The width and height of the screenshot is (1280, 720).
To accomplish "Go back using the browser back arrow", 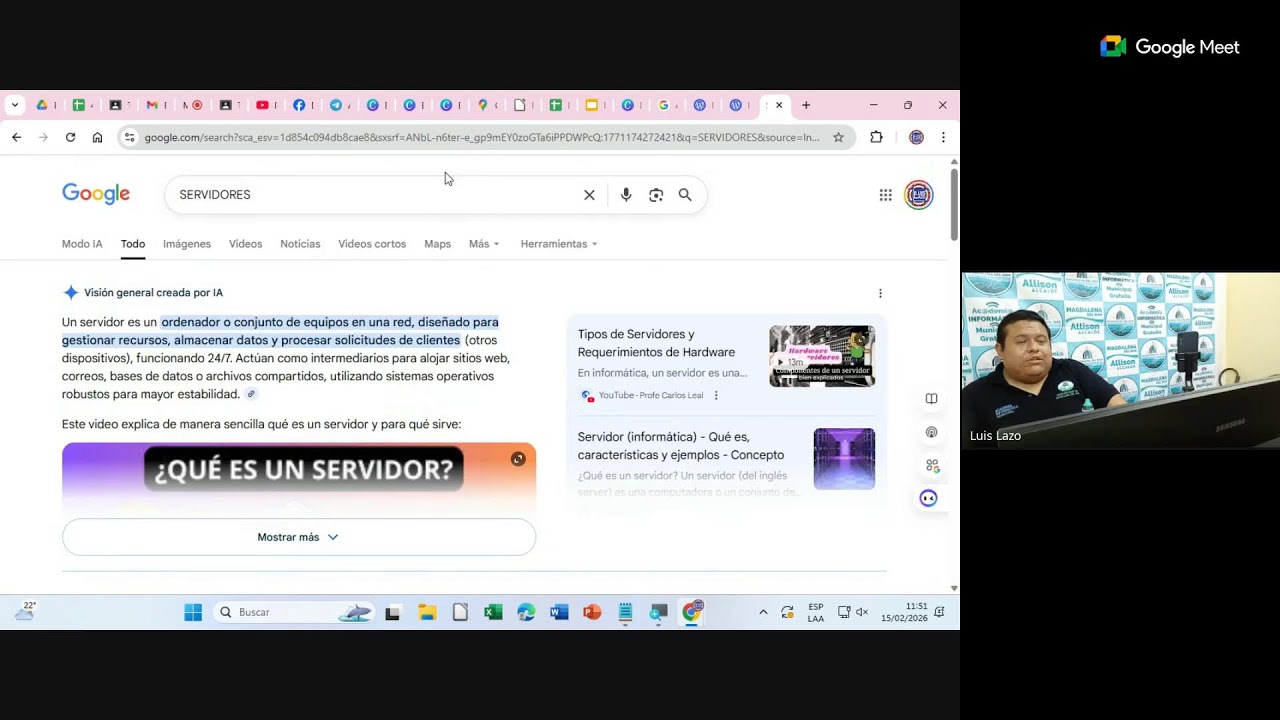I will pos(17,137).
